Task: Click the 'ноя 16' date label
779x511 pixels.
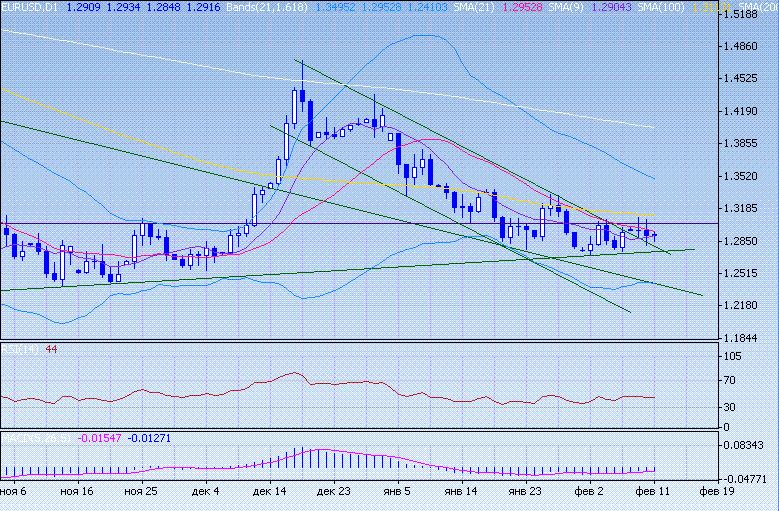Action: click(76, 492)
